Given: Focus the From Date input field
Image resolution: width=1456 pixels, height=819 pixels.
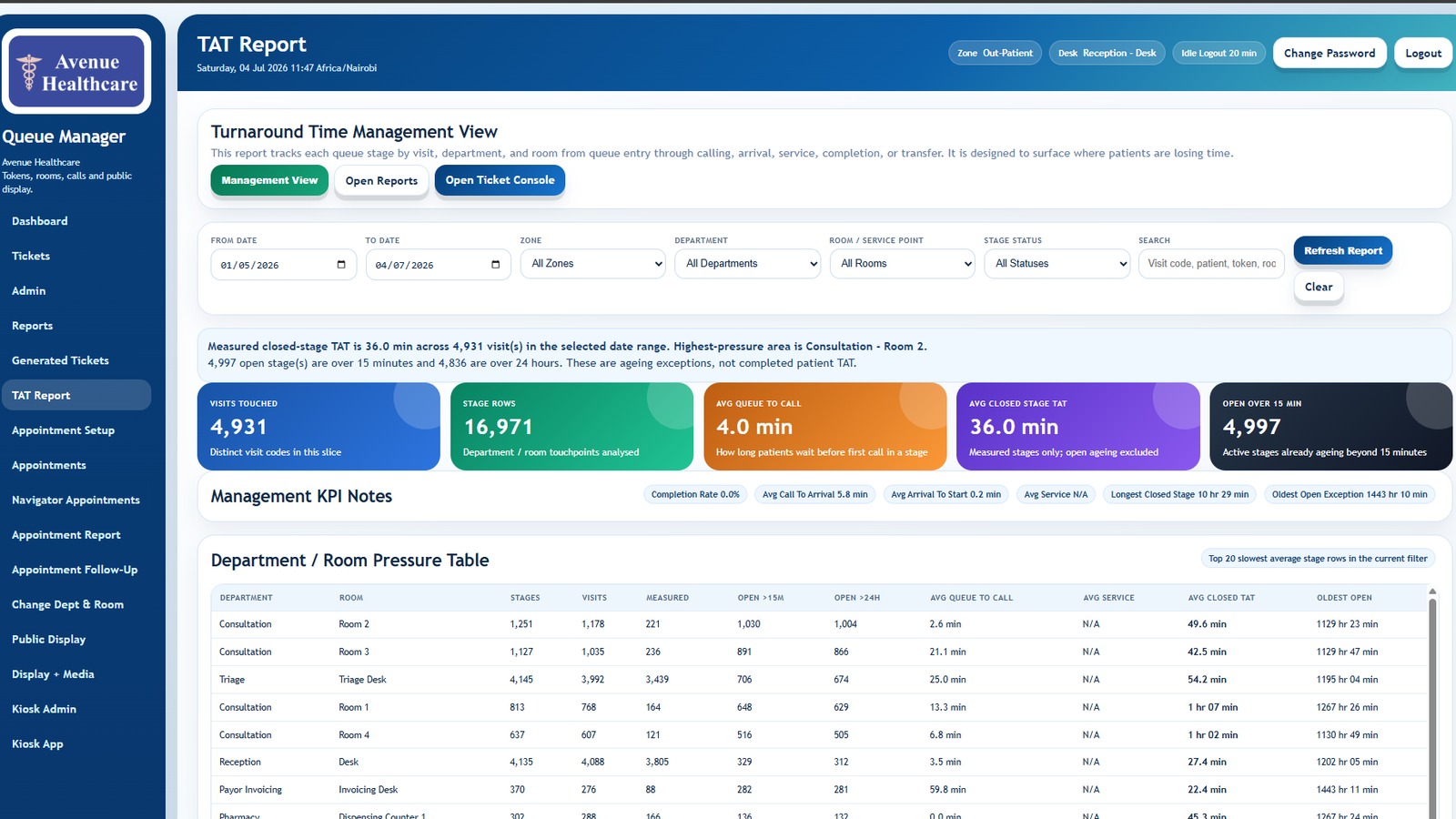Looking at the screenshot, I should coord(283,265).
